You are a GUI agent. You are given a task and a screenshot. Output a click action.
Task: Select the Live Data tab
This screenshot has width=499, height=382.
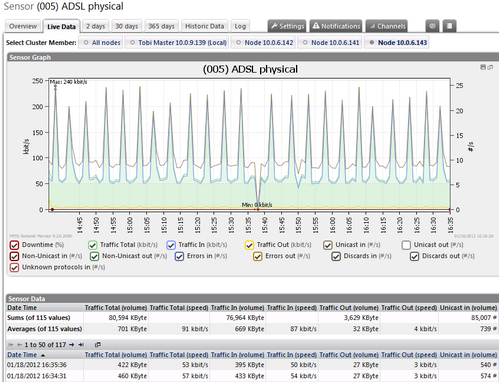(61, 27)
